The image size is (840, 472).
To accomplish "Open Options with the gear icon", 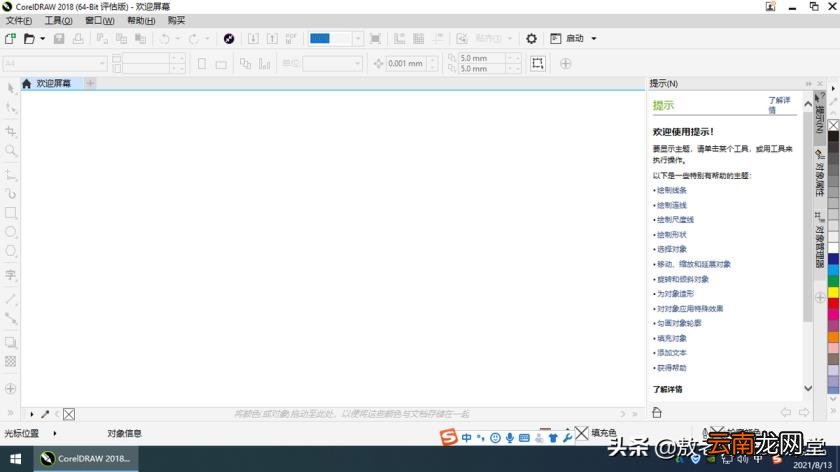I will coord(531,39).
